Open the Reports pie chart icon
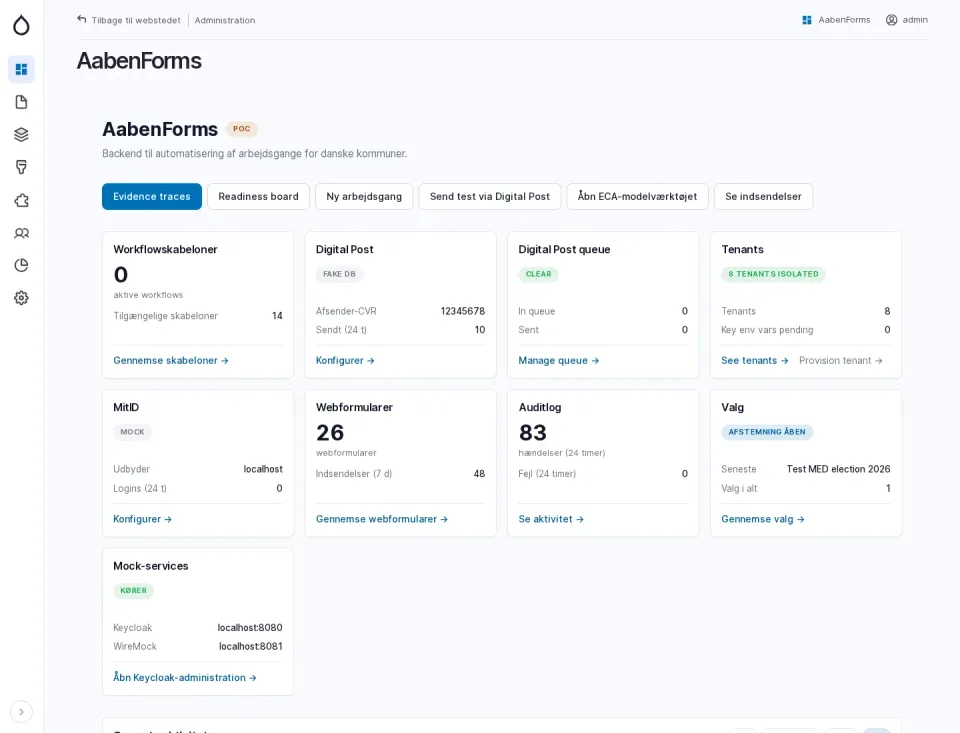960x733 pixels. pyautogui.click(x=21, y=265)
